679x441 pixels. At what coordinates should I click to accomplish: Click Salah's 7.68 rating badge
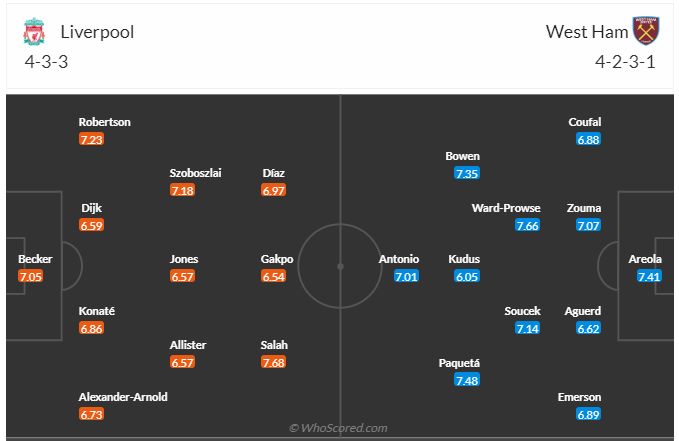click(273, 362)
